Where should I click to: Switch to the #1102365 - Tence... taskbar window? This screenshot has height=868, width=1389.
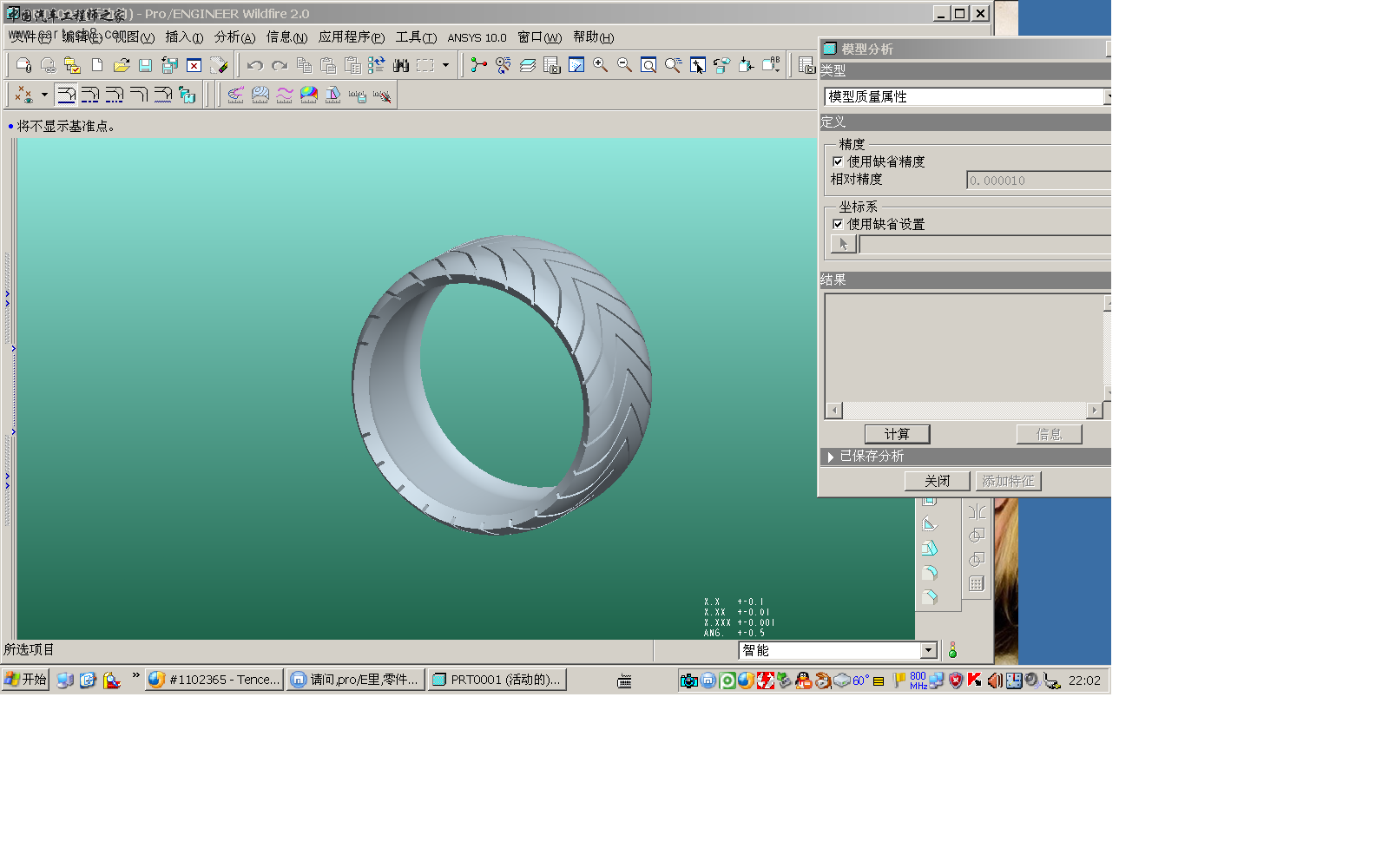(214, 680)
